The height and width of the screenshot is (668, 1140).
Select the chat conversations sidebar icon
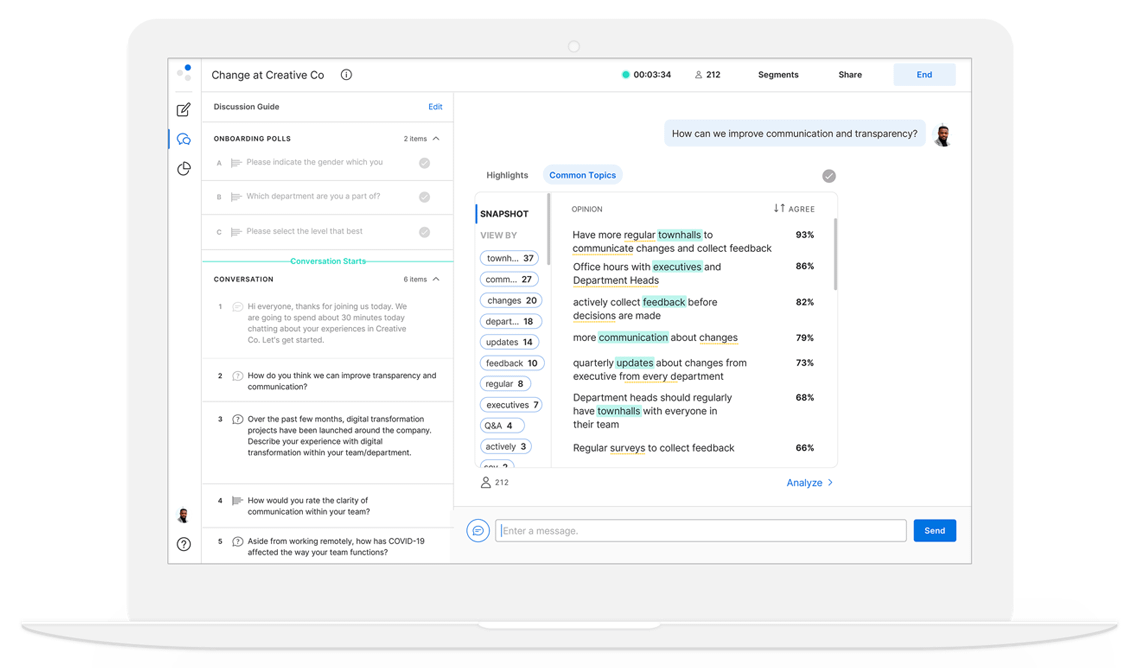(184, 139)
